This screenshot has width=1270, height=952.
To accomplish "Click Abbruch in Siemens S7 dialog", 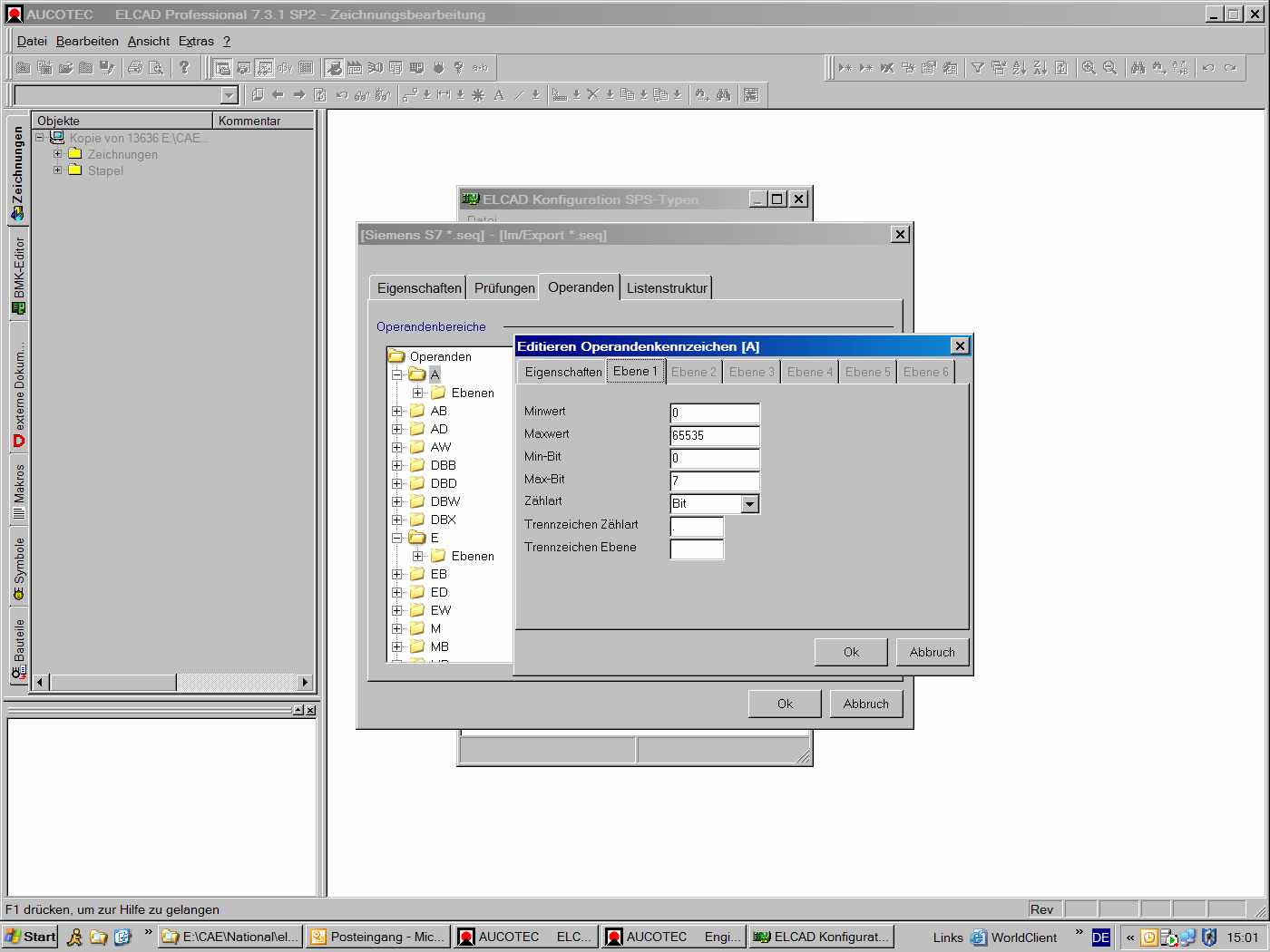I will tap(865, 704).
